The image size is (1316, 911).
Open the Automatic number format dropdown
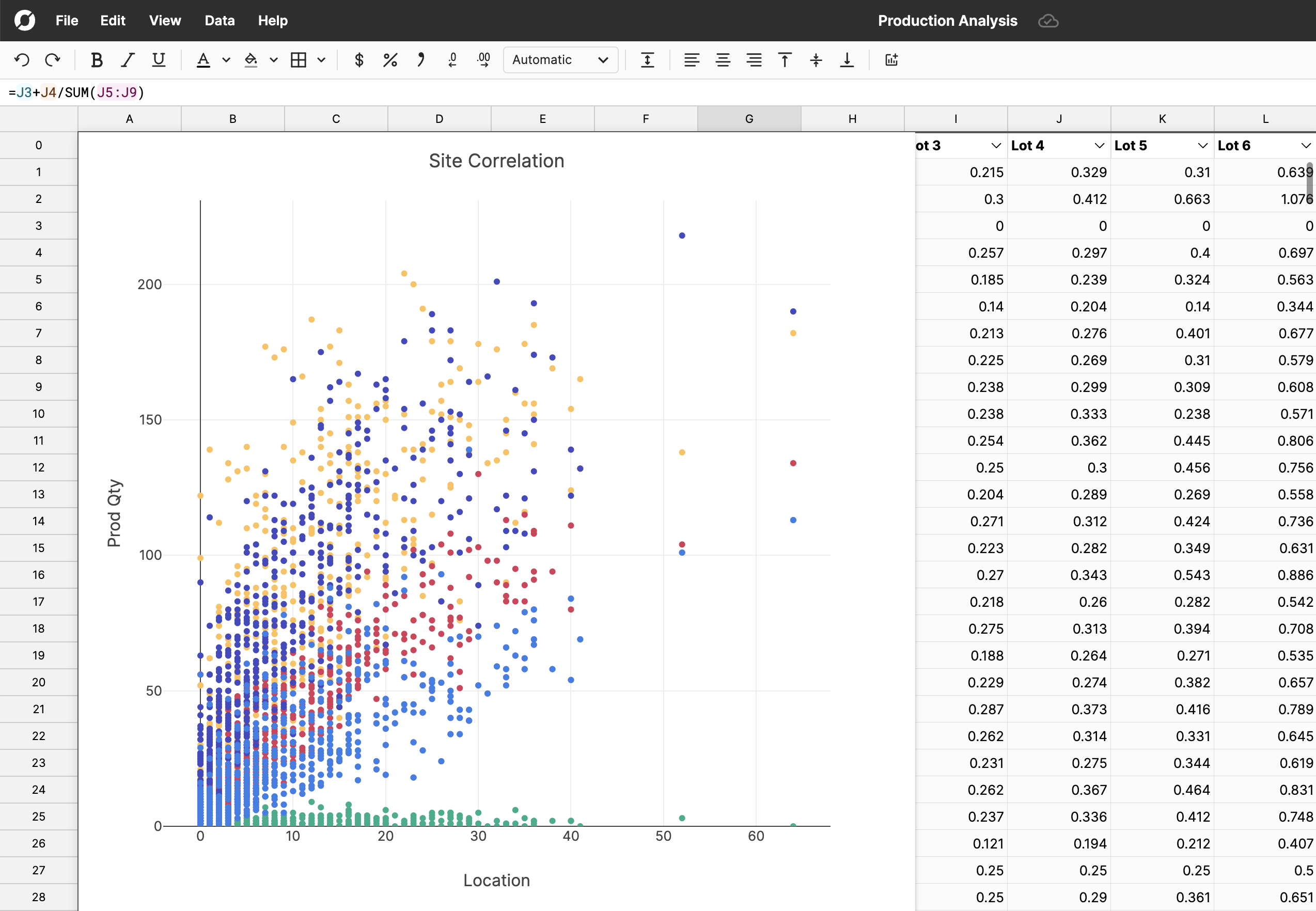[560, 60]
